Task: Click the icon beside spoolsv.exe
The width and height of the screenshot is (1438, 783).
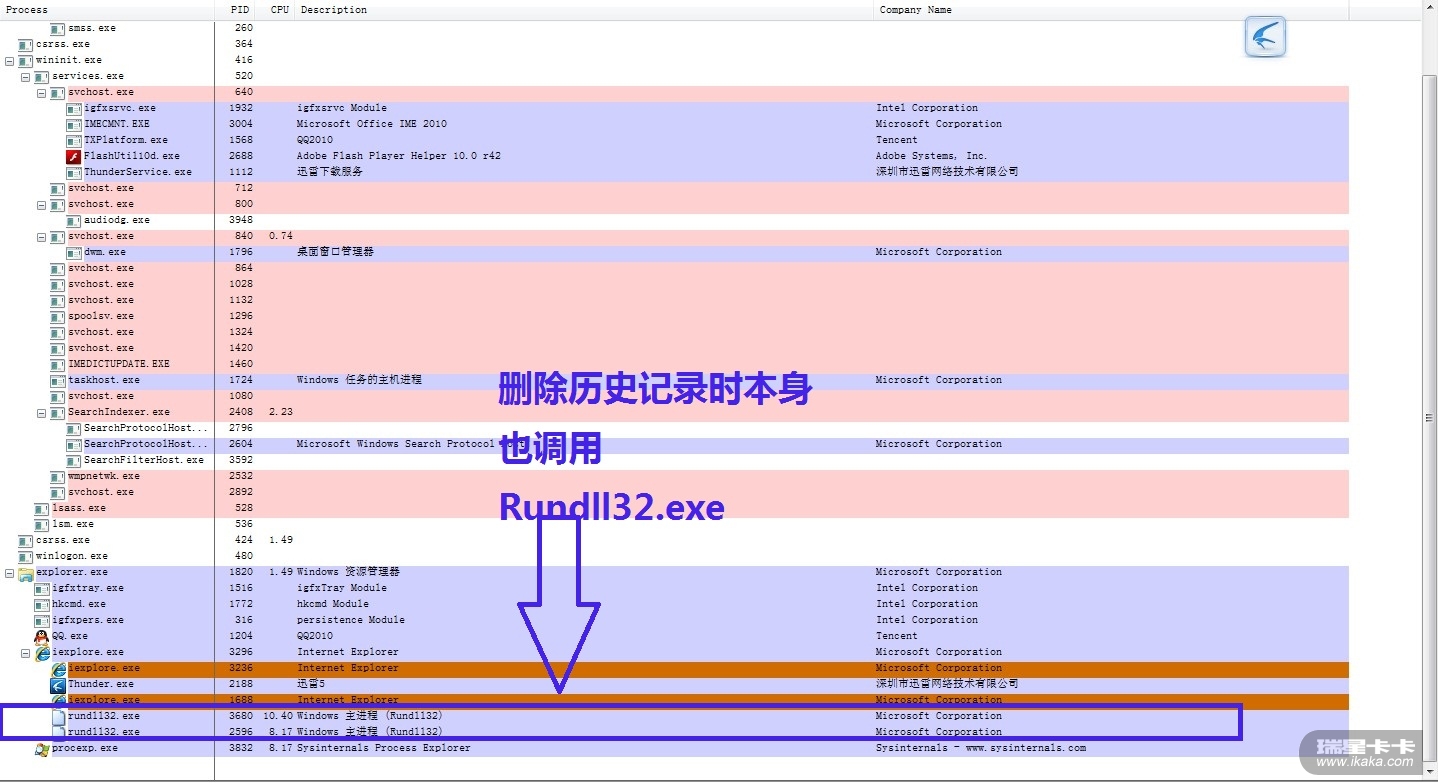Action: click(58, 316)
